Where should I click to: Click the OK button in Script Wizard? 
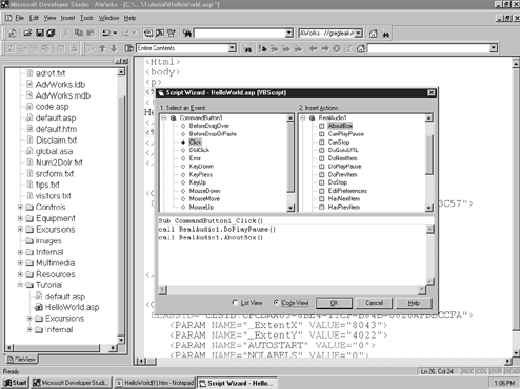click(334, 303)
